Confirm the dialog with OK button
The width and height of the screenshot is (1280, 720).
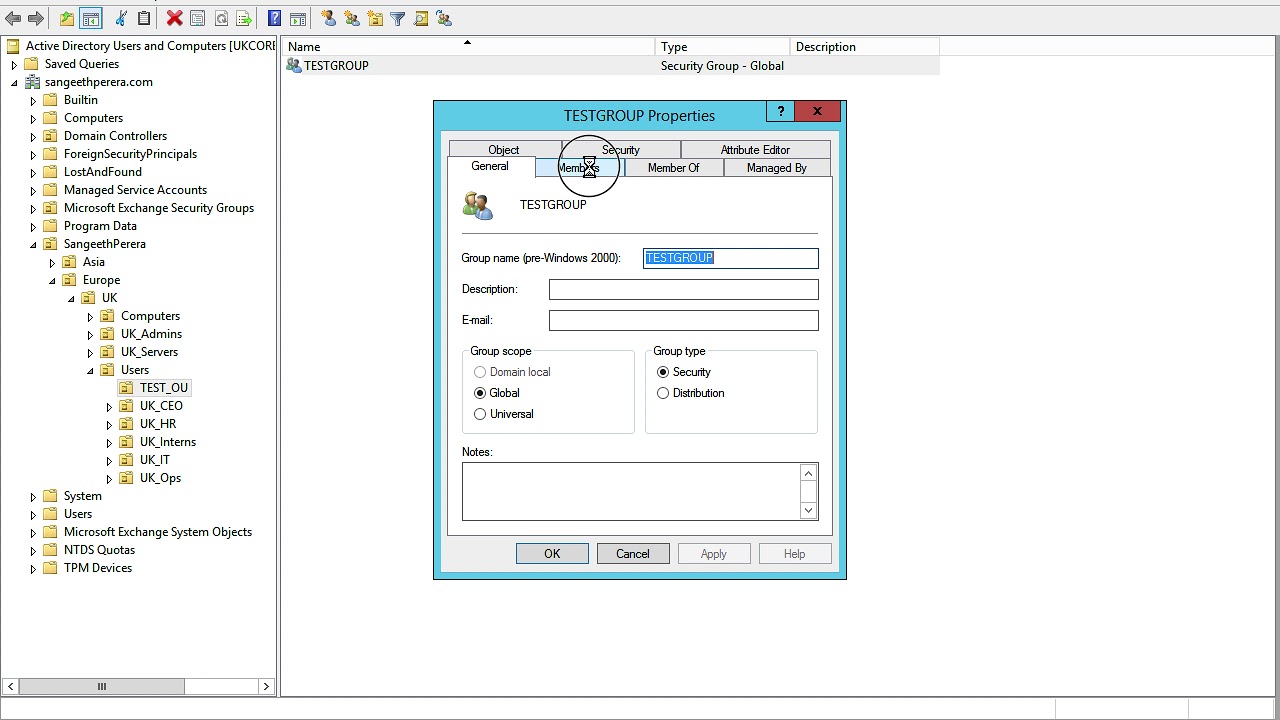(552, 554)
